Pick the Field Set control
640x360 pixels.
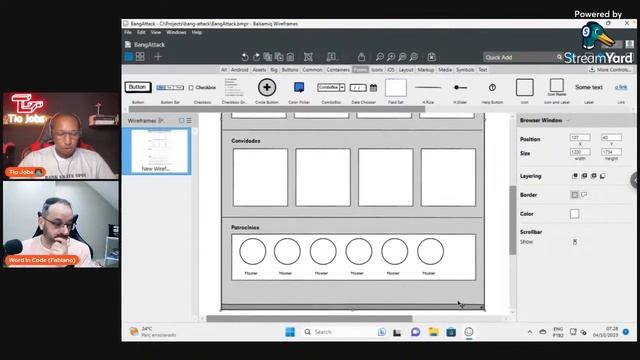click(396, 88)
